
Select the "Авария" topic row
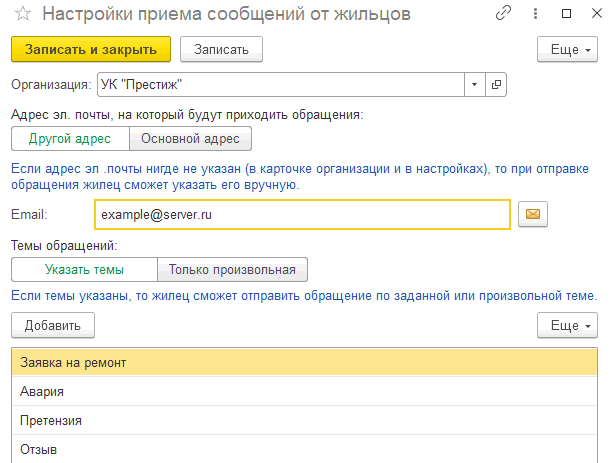click(x=305, y=391)
